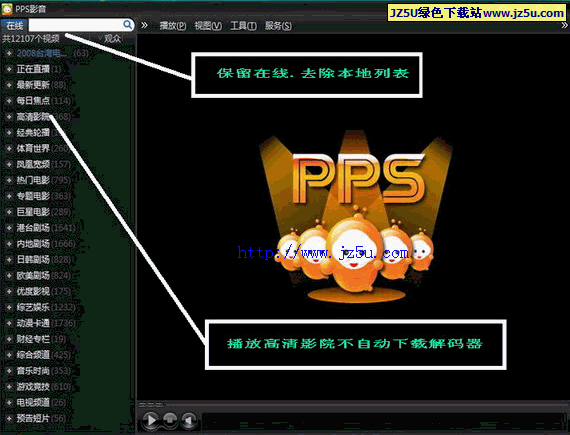Expand the 港台剧场 category
Image resolution: width=570 pixels, height=435 pixels.
9,228
